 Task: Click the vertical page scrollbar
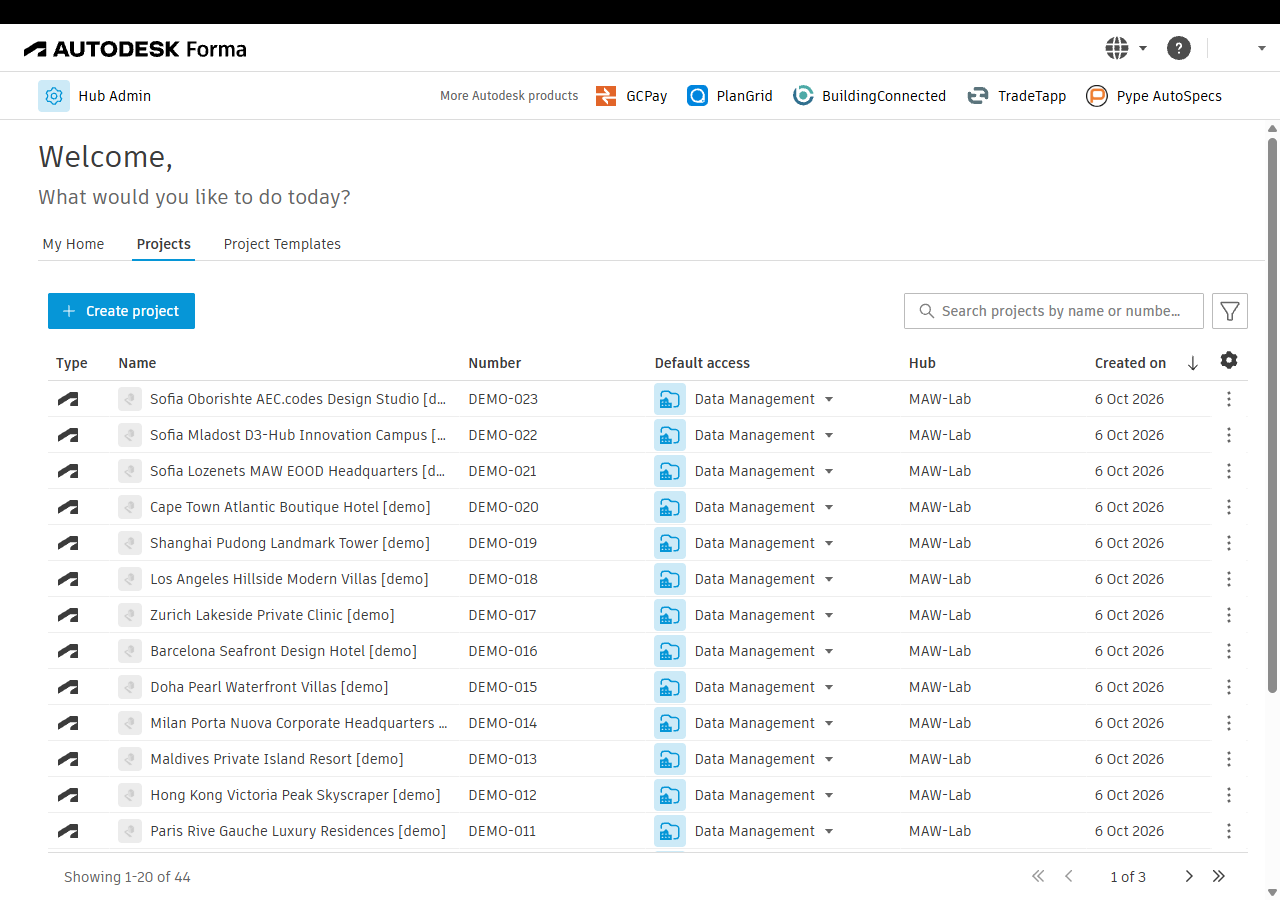click(x=1273, y=415)
